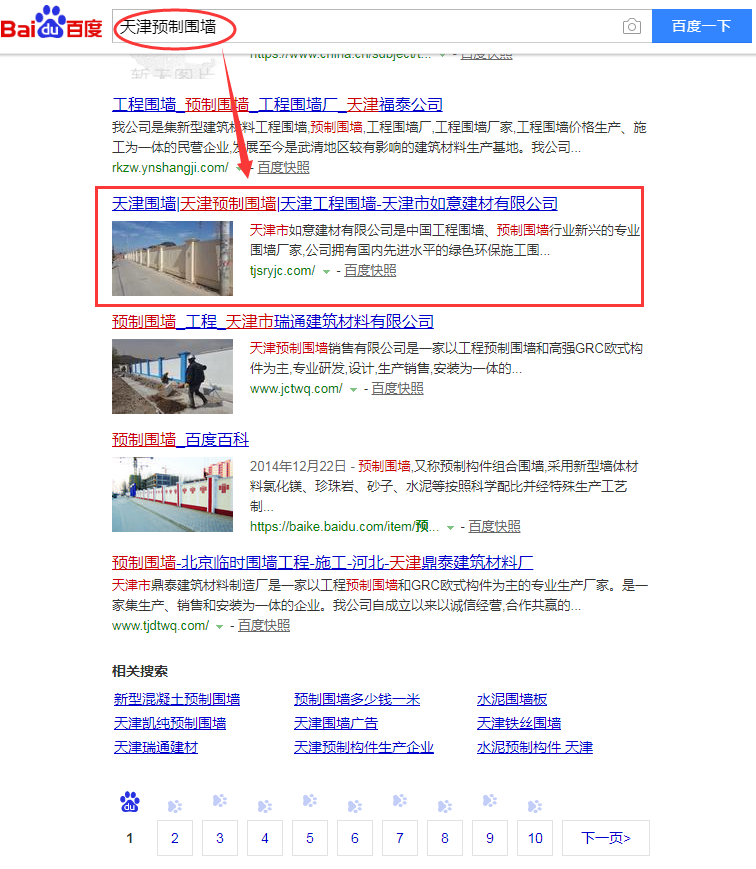Click 下一页 next page button
The image size is (756, 869).
(x=606, y=838)
